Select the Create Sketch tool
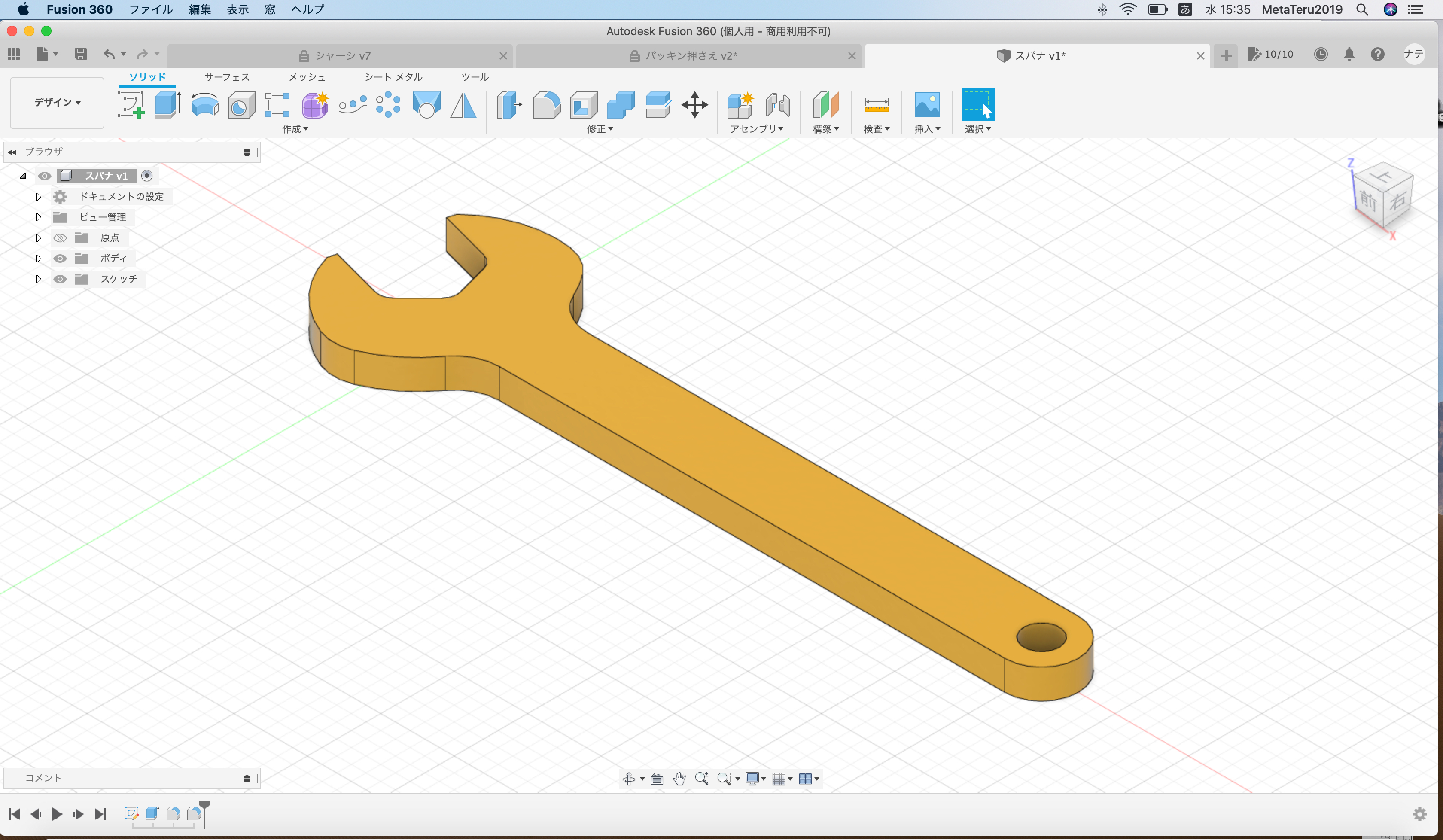 131,105
